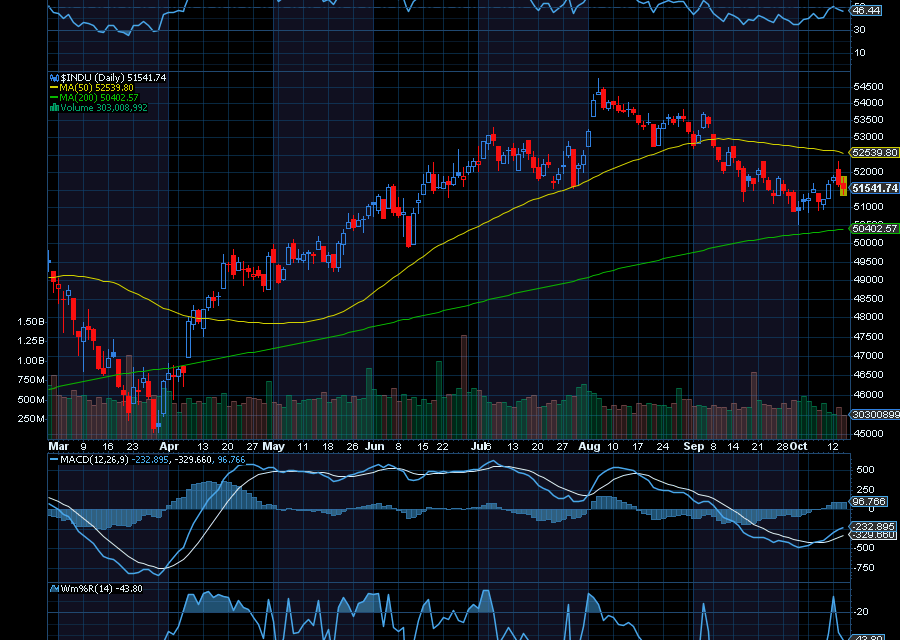The height and width of the screenshot is (640, 900).
Task: Click the "45000" price axis label
Action: 868,433
